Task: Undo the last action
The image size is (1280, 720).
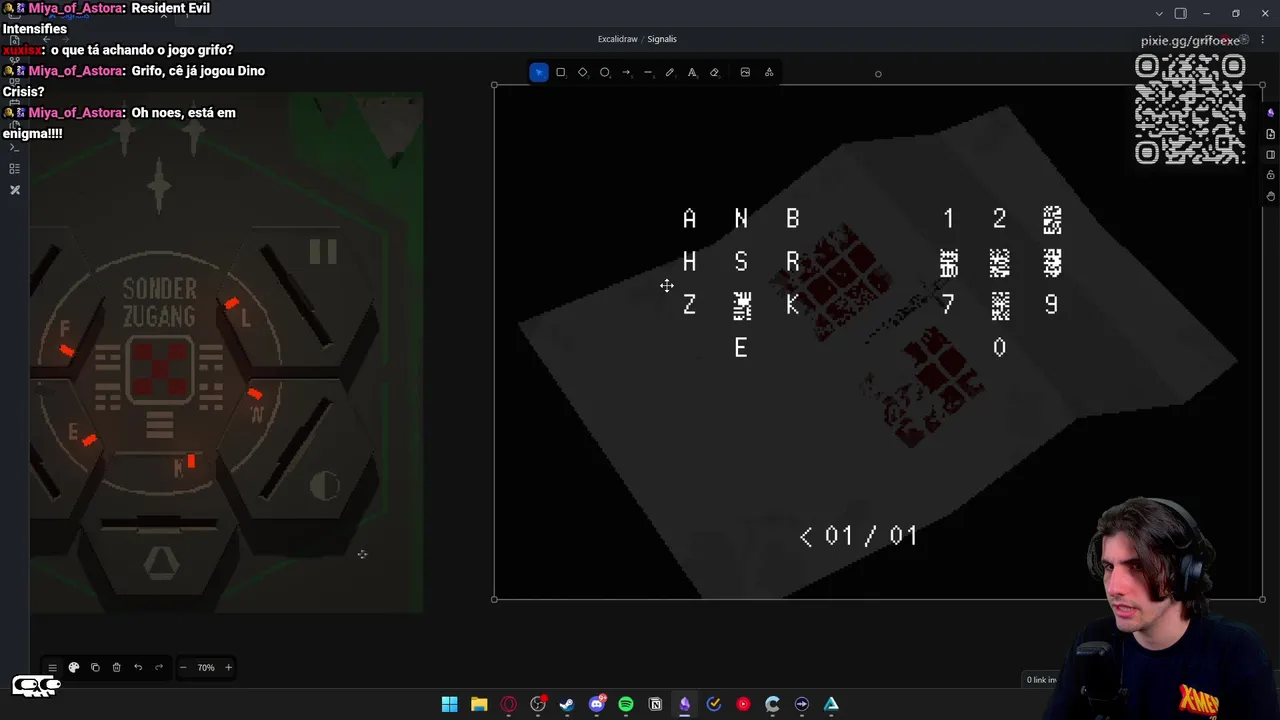Action: pos(138,667)
